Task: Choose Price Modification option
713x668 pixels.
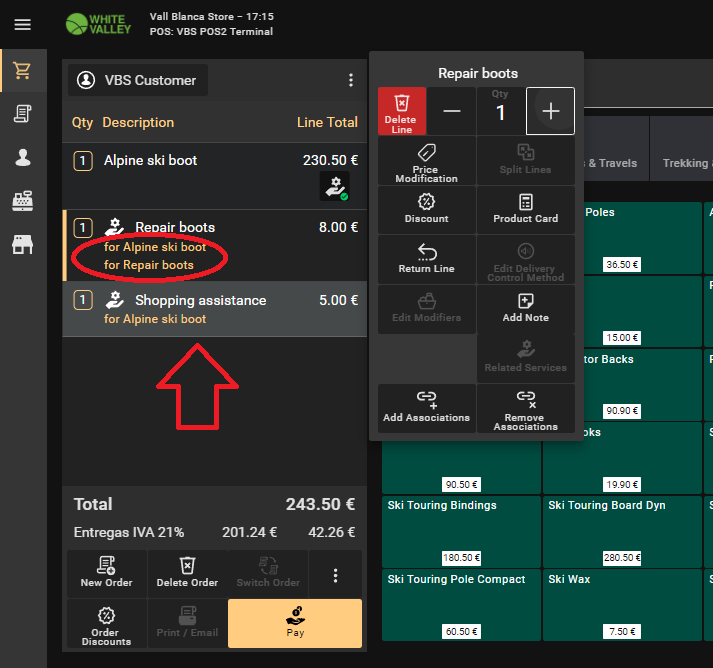Action: 427,161
